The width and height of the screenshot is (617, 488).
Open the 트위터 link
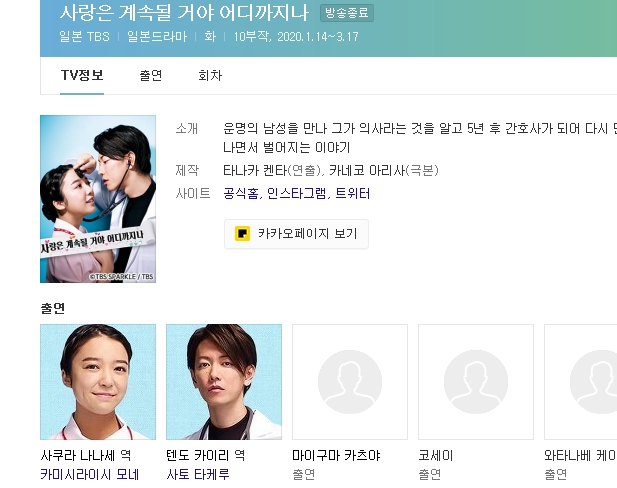(x=353, y=193)
